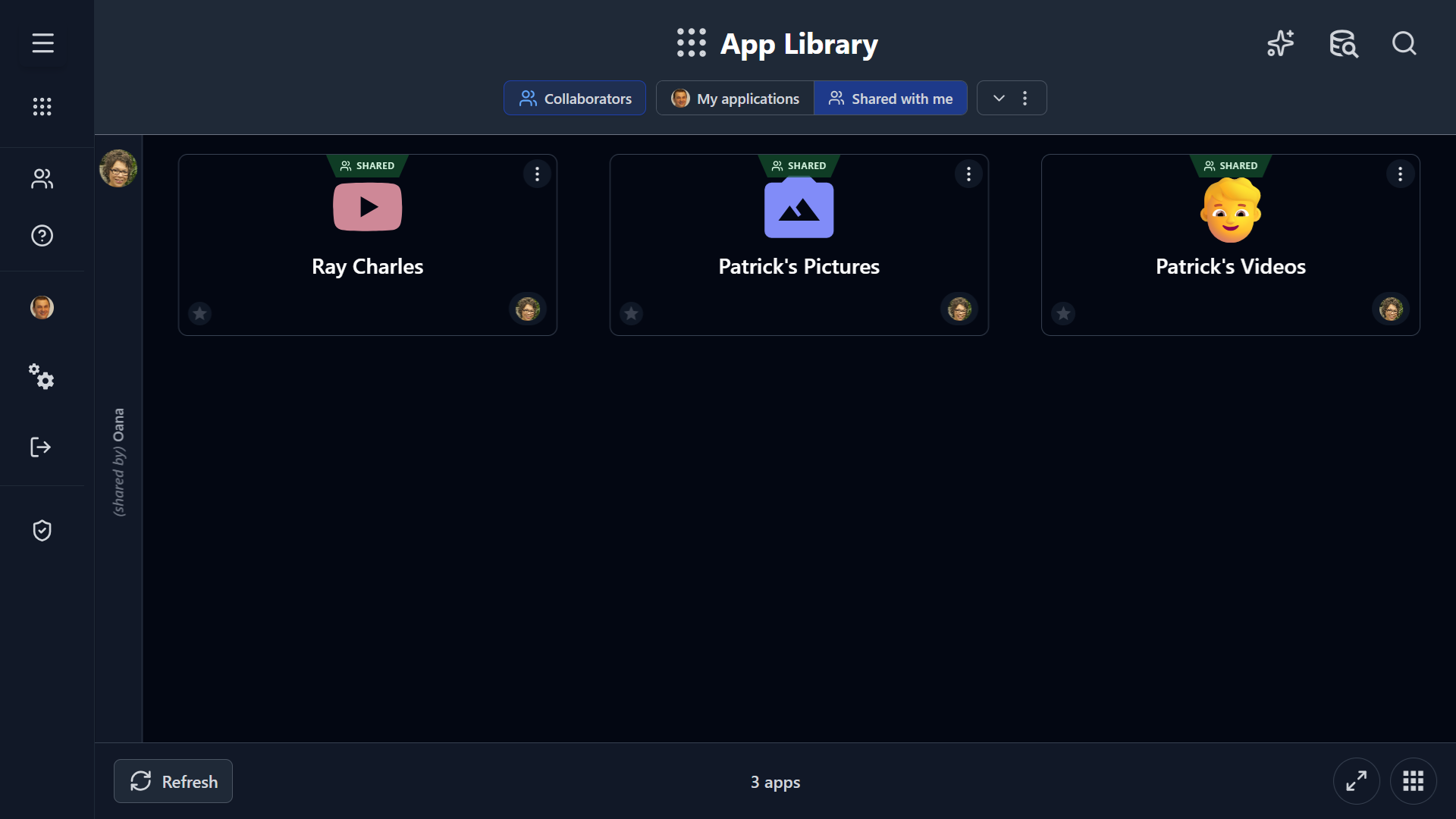
Task: Click Oana's avatar in the shared-by strip
Action: click(x=118, y=168)
